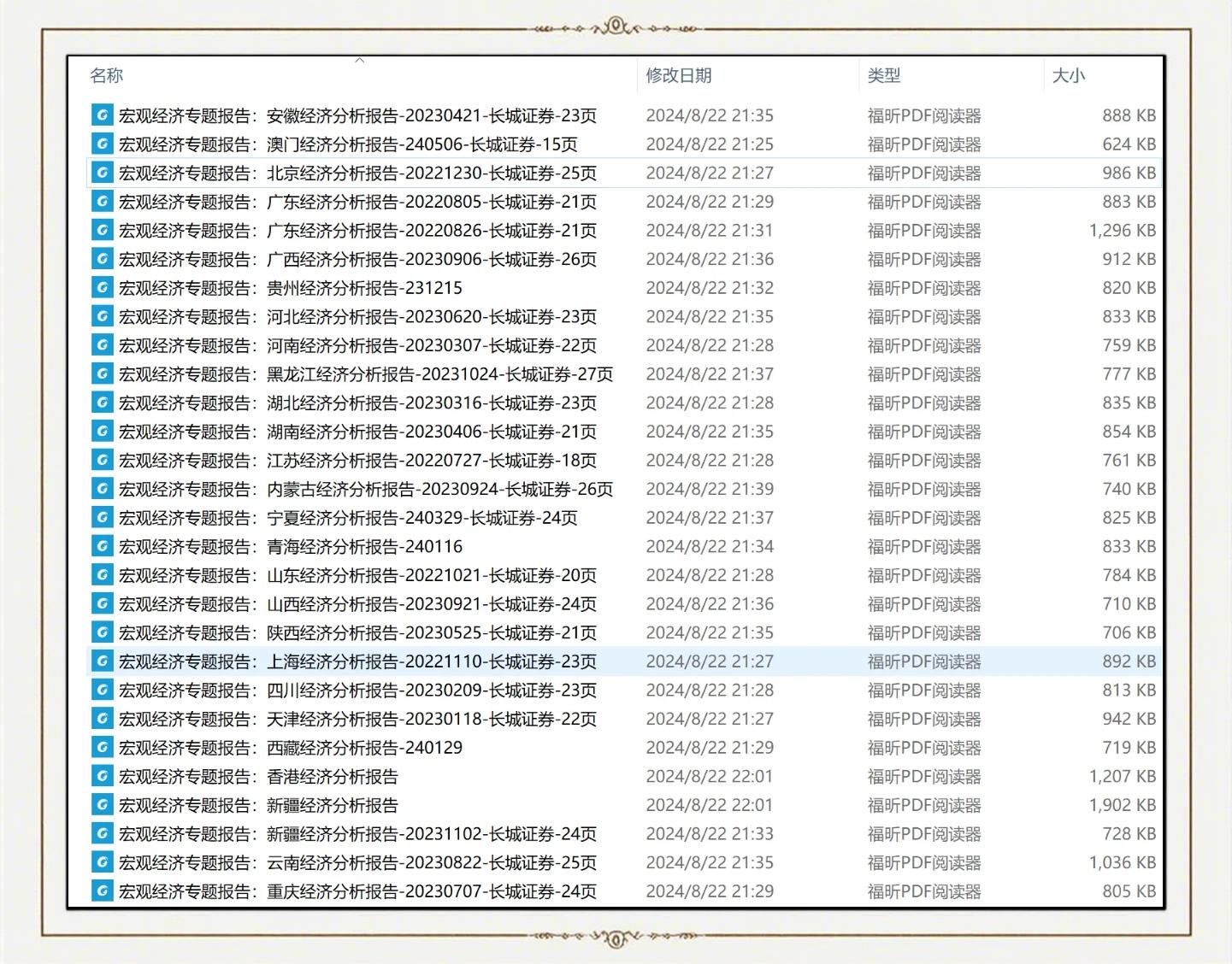Click the Foxit PDF icon beside the 西藏 report
The height and width of the screenshot is (964, 1232).
102,747
